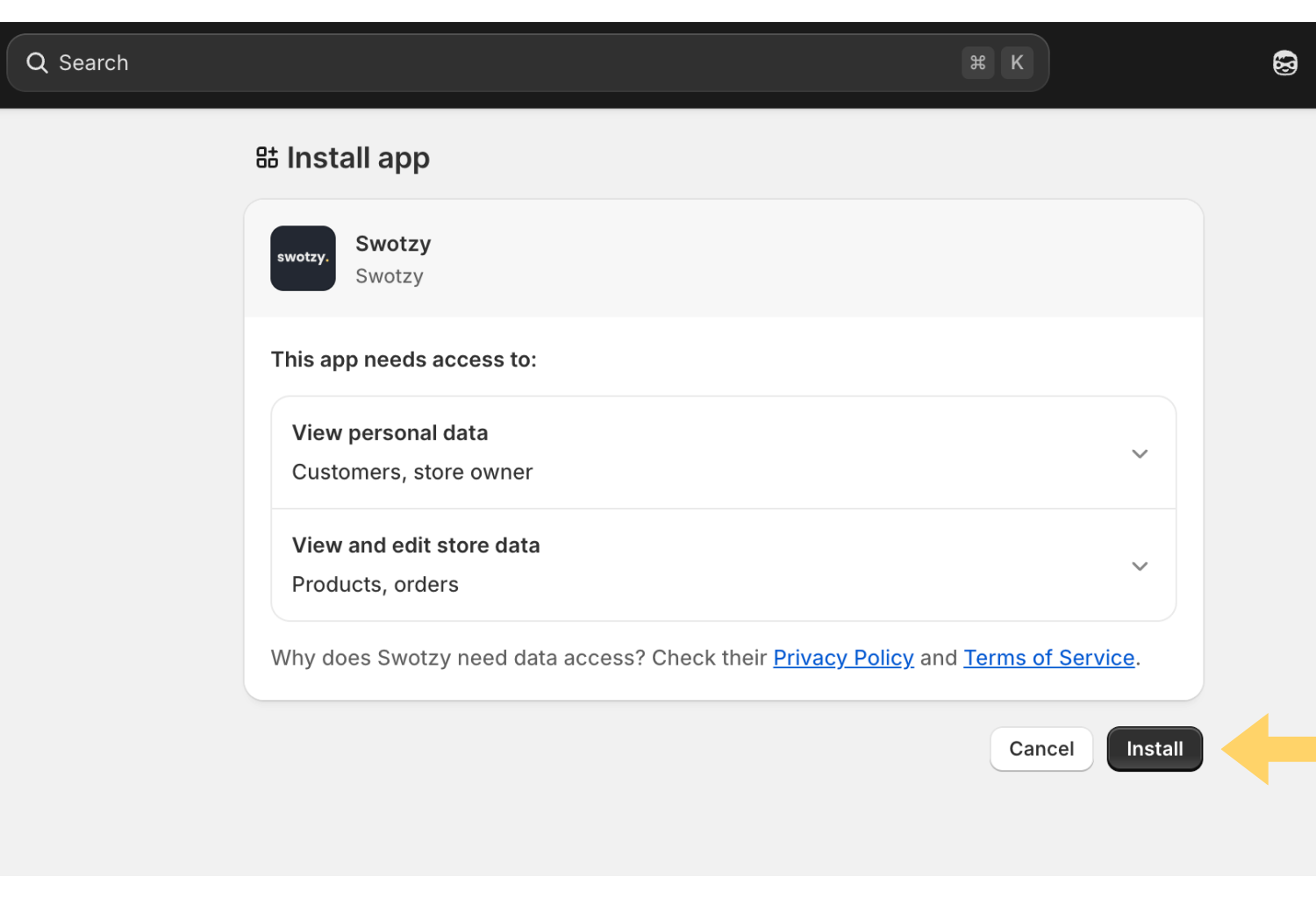Open the account avatar menu
The width and height of the screenshot is (1316, 898).
point(1284,63)
